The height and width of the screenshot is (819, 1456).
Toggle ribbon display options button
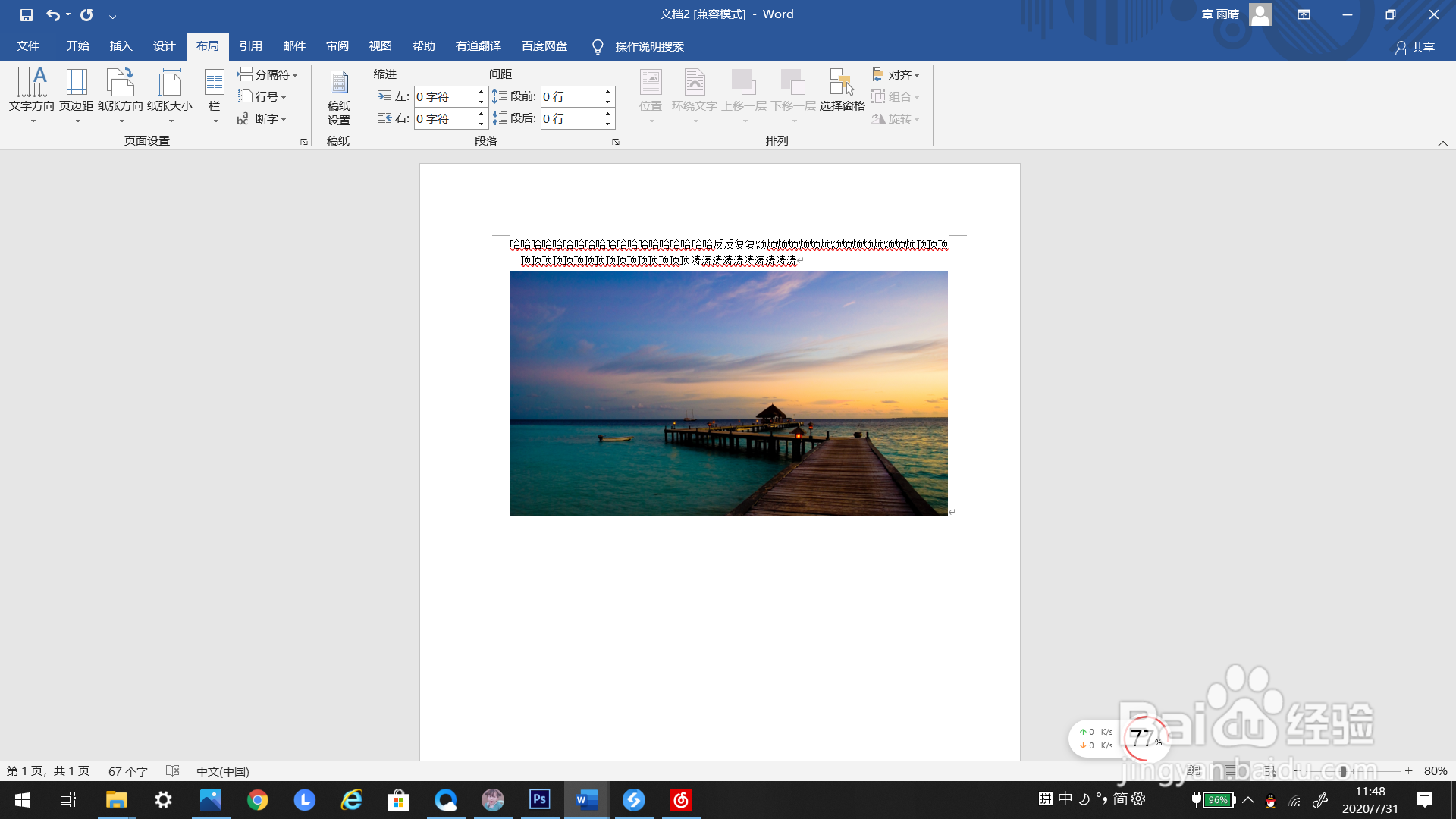pos(1304,14)
